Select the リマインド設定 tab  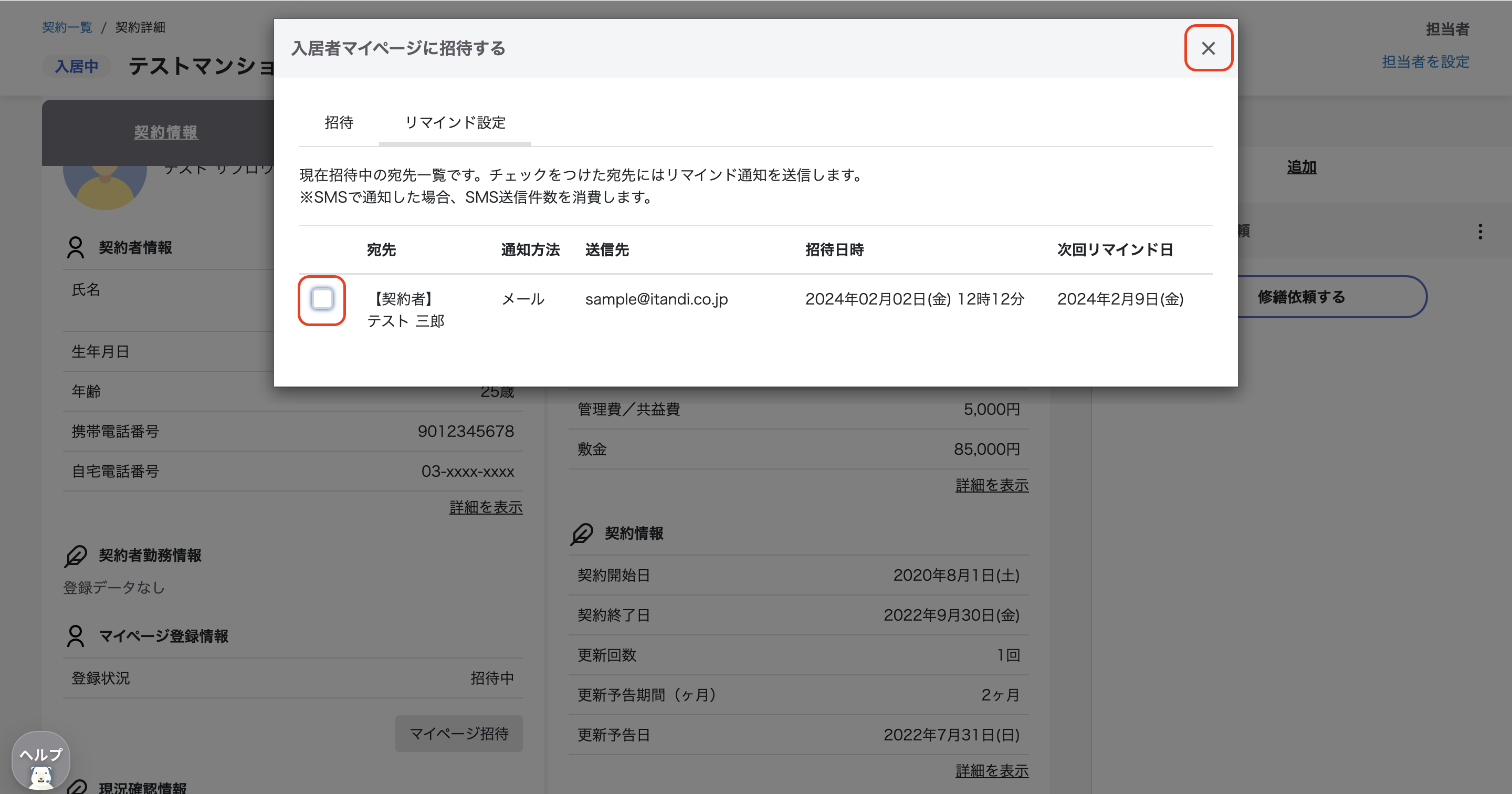click(x=455, y=122)
